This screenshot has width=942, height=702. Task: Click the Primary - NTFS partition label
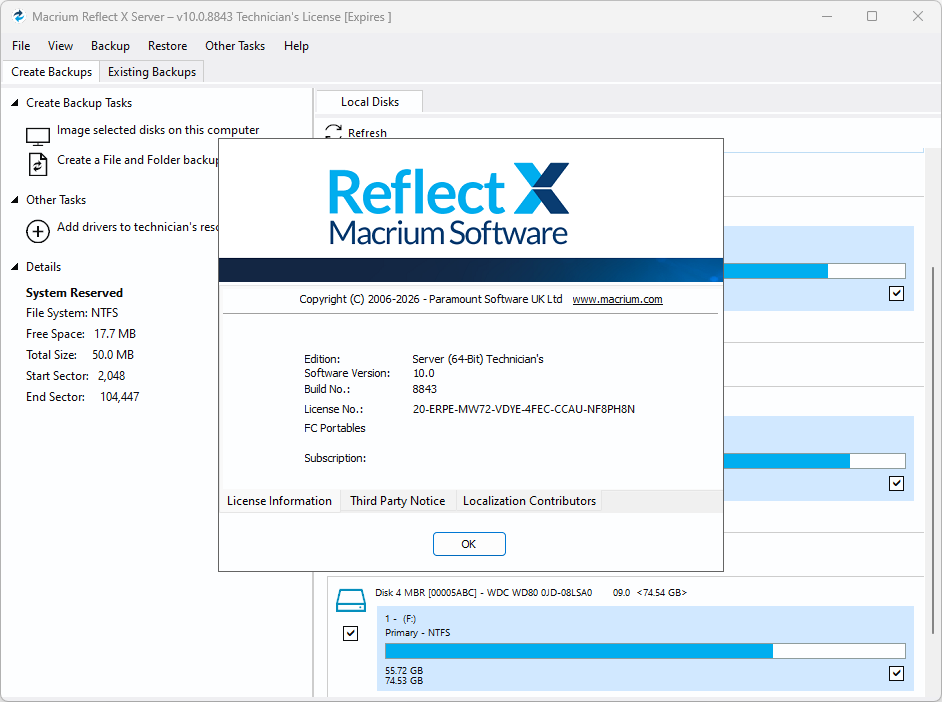[x=418, y=632]
